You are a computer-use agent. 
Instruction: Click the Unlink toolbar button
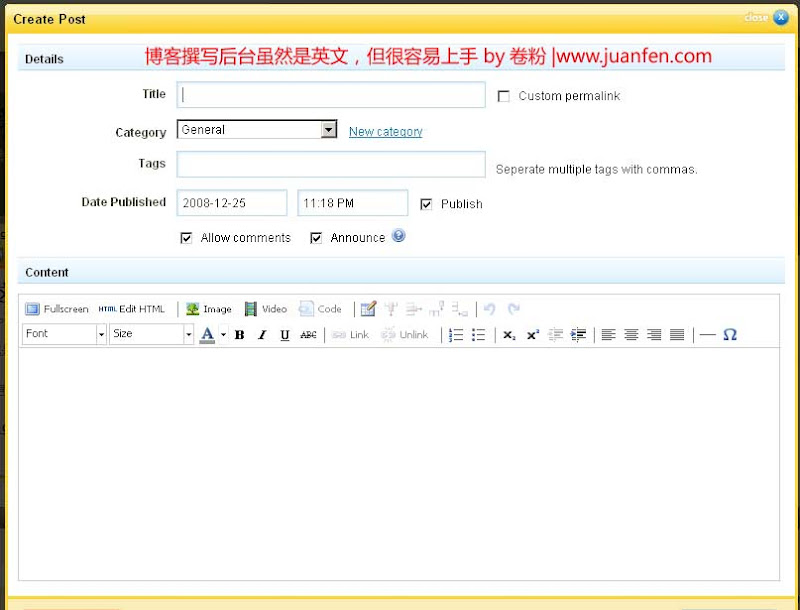(405, 335)
